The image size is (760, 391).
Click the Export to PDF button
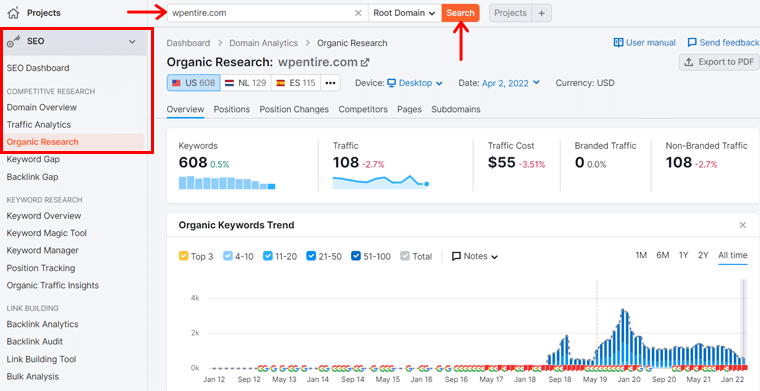tap(719, 62)
